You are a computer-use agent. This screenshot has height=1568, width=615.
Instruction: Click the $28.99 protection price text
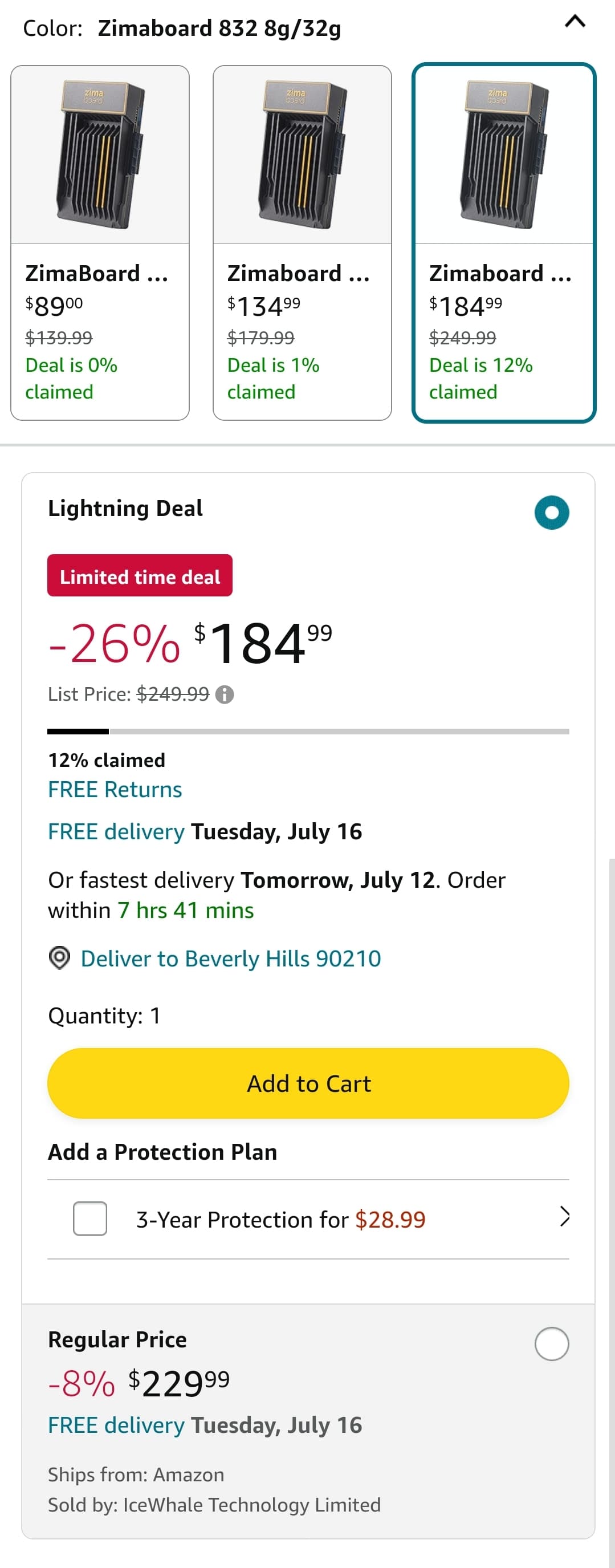tap(390, 1220)
